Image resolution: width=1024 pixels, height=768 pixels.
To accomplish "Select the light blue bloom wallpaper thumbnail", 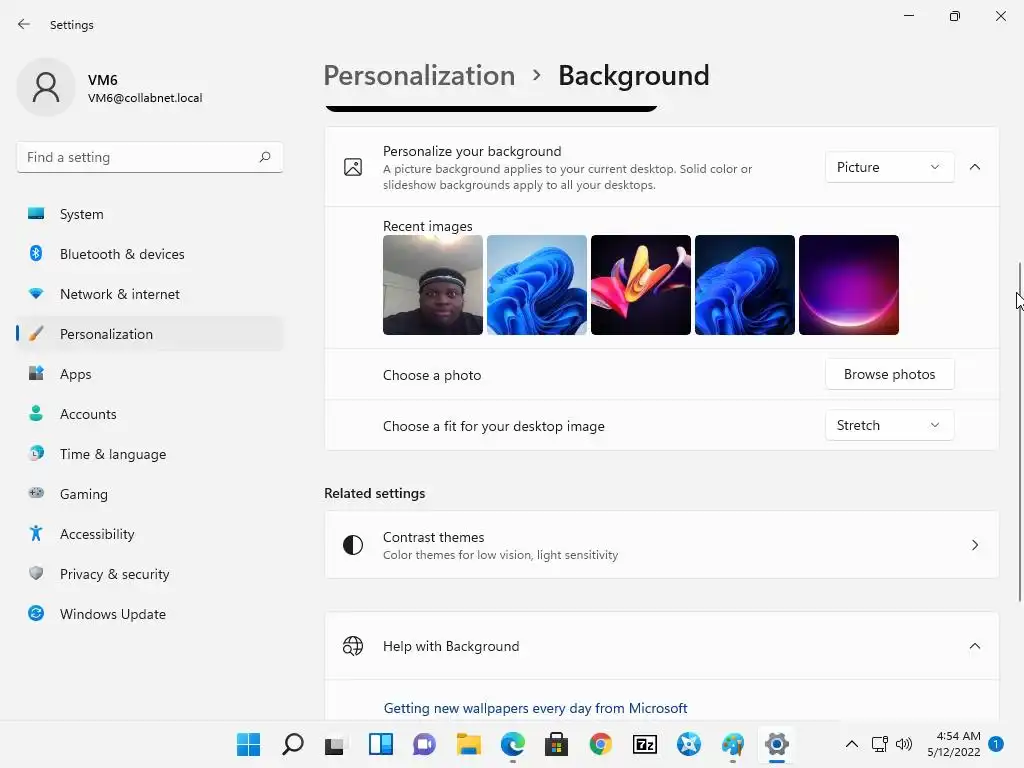I will click(537, 285).
